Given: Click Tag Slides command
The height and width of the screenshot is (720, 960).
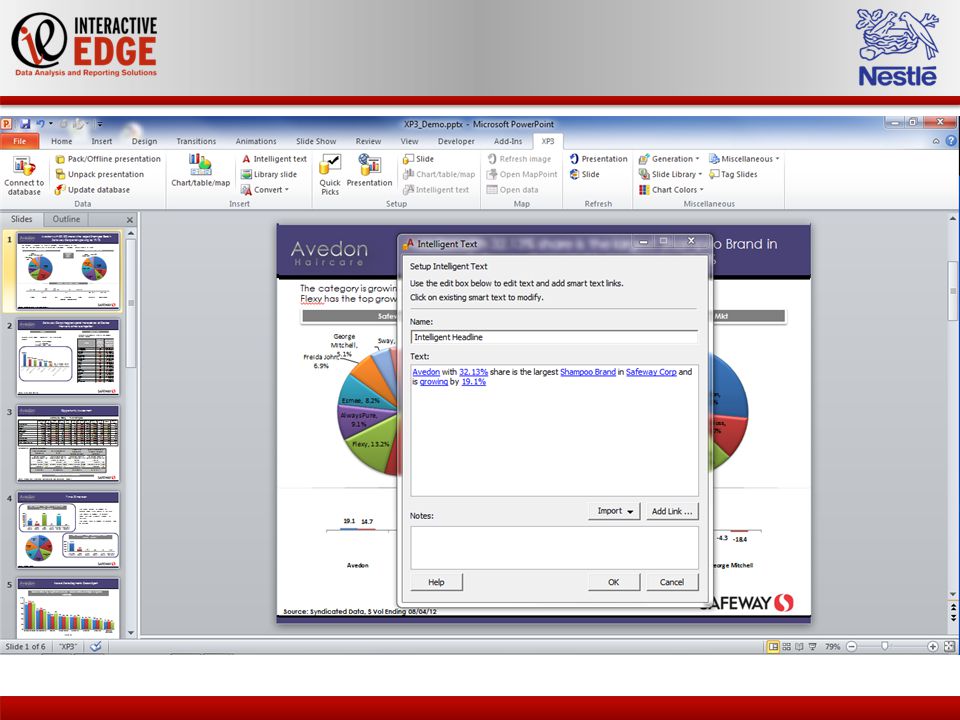Looking at the screenshot, I should (x=733, y=174).
